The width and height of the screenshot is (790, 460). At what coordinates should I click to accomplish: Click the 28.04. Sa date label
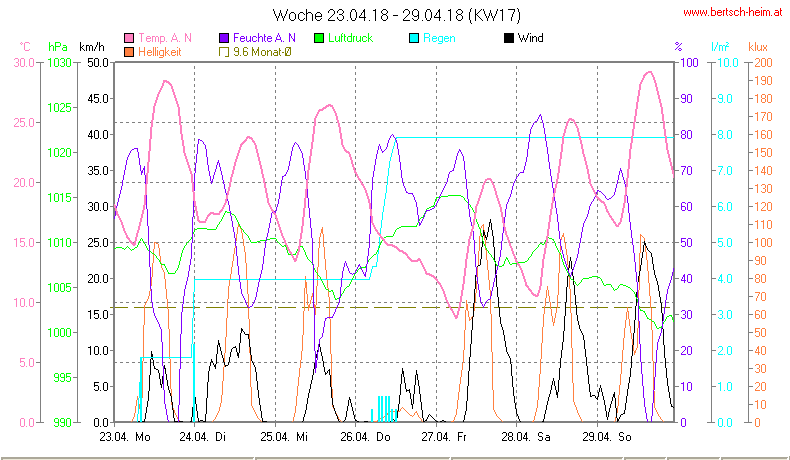coord(525,437)
